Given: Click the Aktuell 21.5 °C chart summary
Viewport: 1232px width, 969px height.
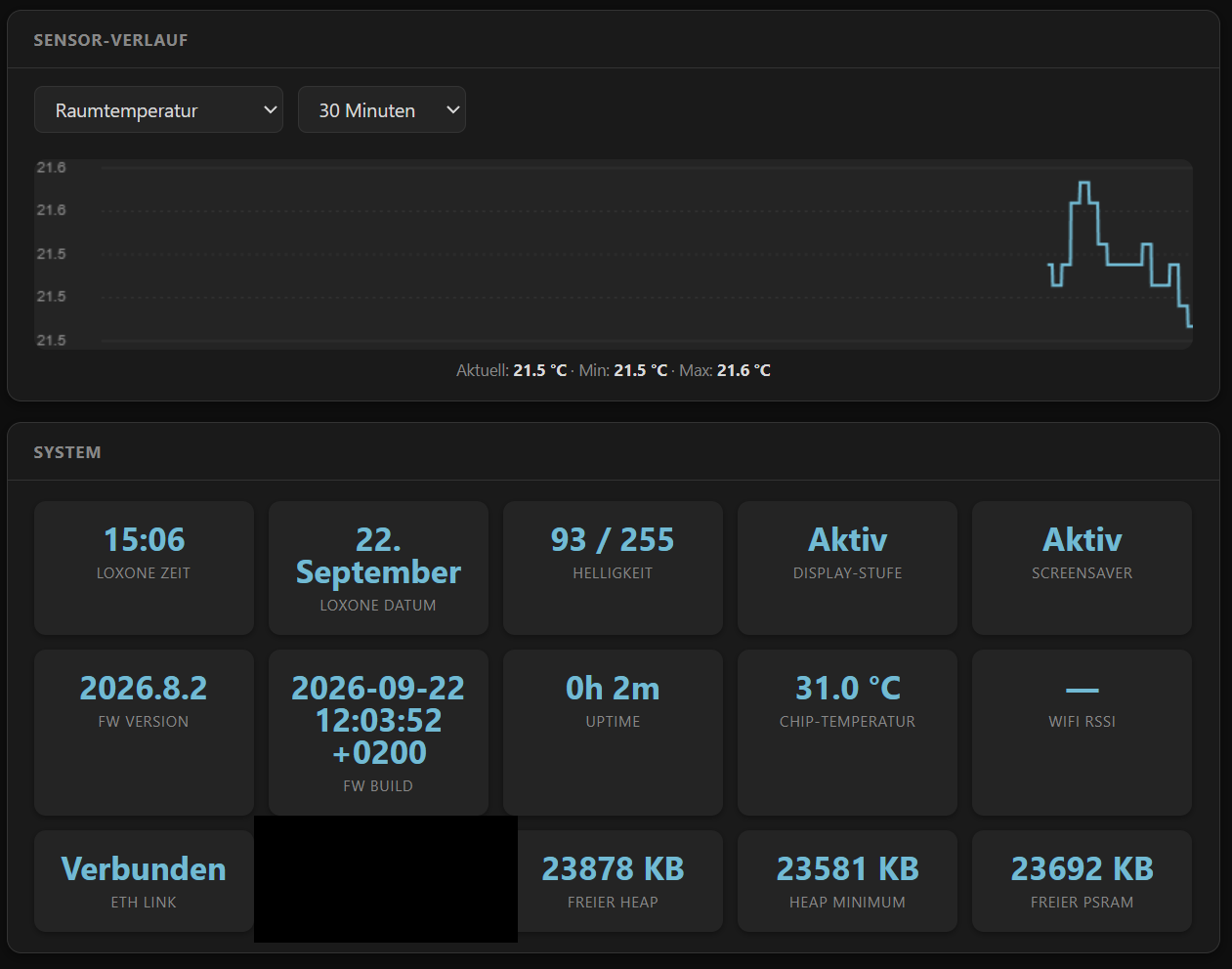Looking at the screenshot, I should pyautogui.click(x=511, y=370).
